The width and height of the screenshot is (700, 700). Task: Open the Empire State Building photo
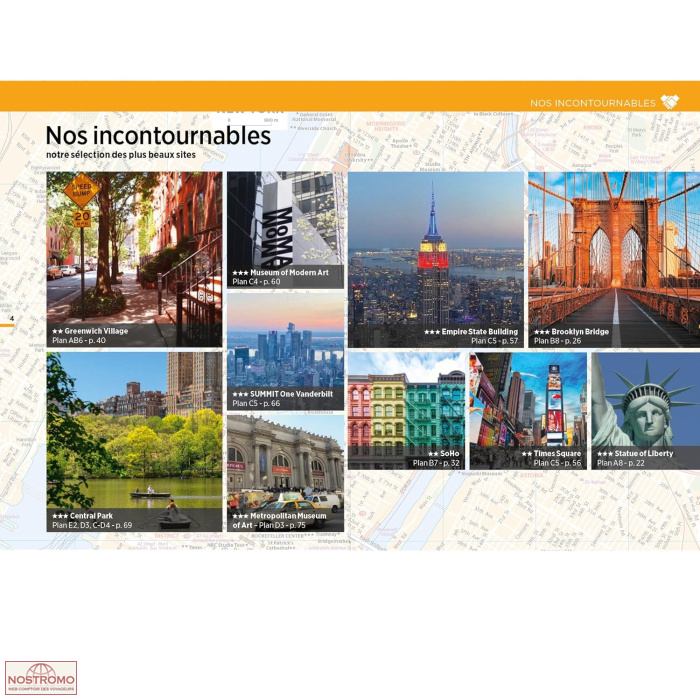click(x=436, y=259)
